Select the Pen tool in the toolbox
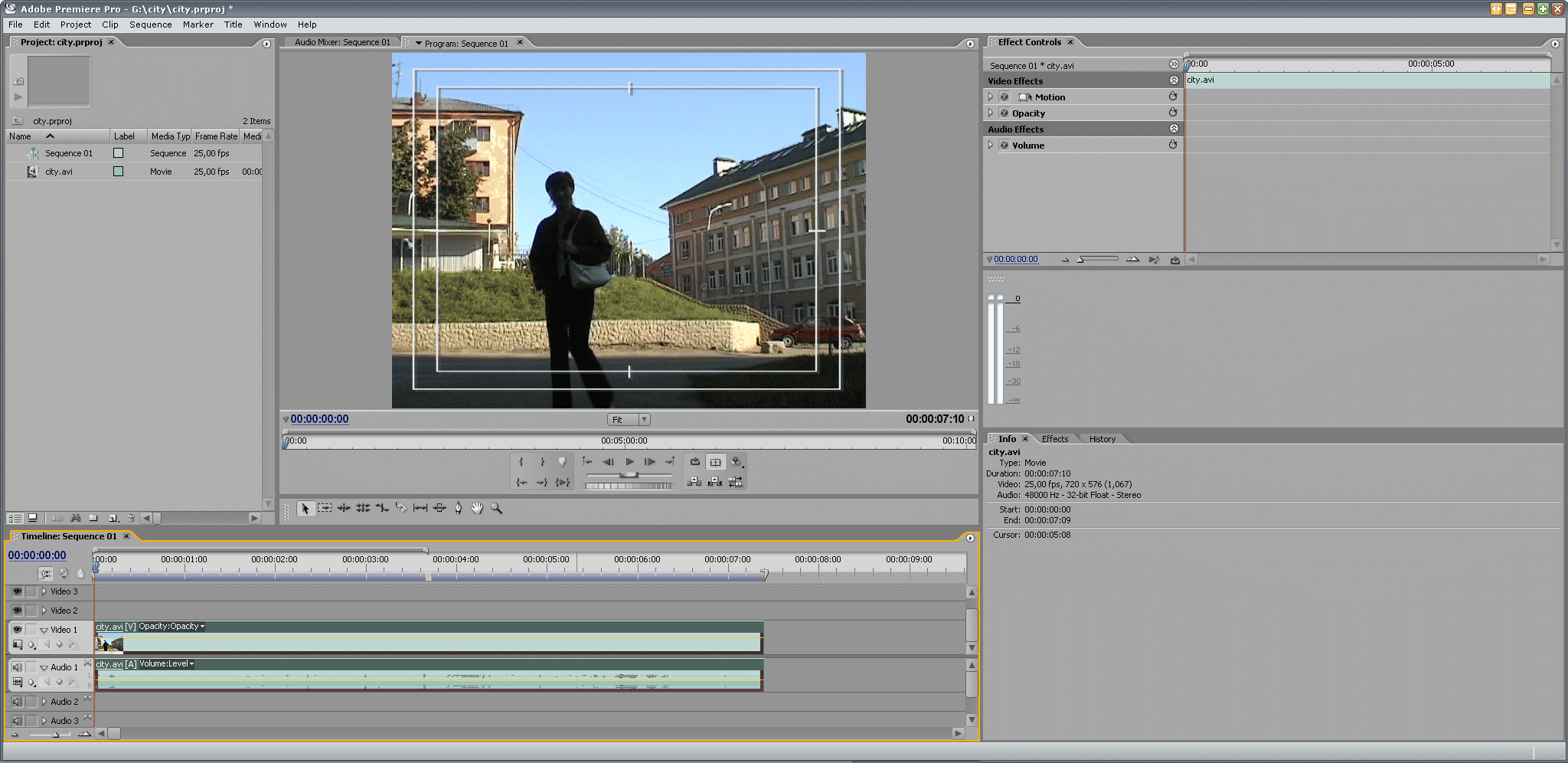This screenshot has width=1568, height=763. (x=458, y=508)
